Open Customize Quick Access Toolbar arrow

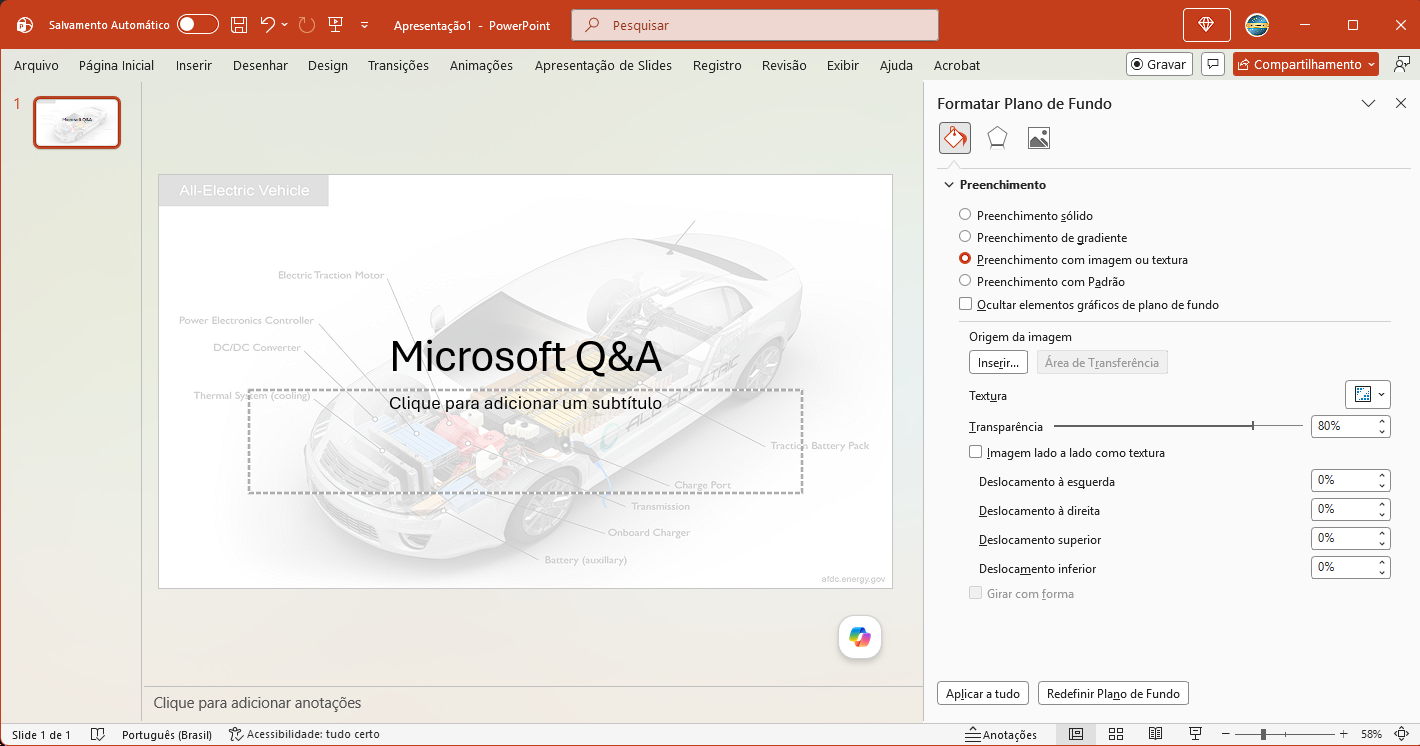[x=364, y=25]
